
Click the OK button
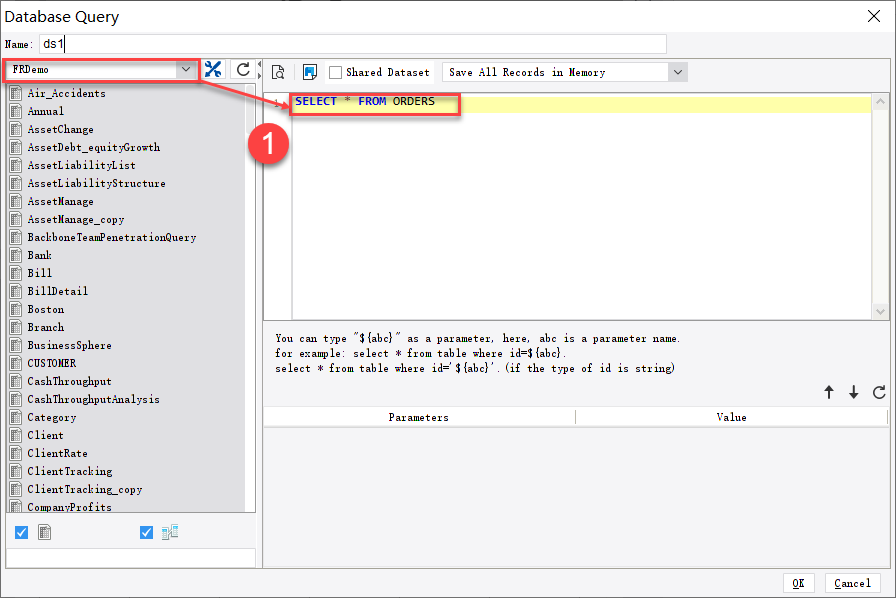click(799, 583)
